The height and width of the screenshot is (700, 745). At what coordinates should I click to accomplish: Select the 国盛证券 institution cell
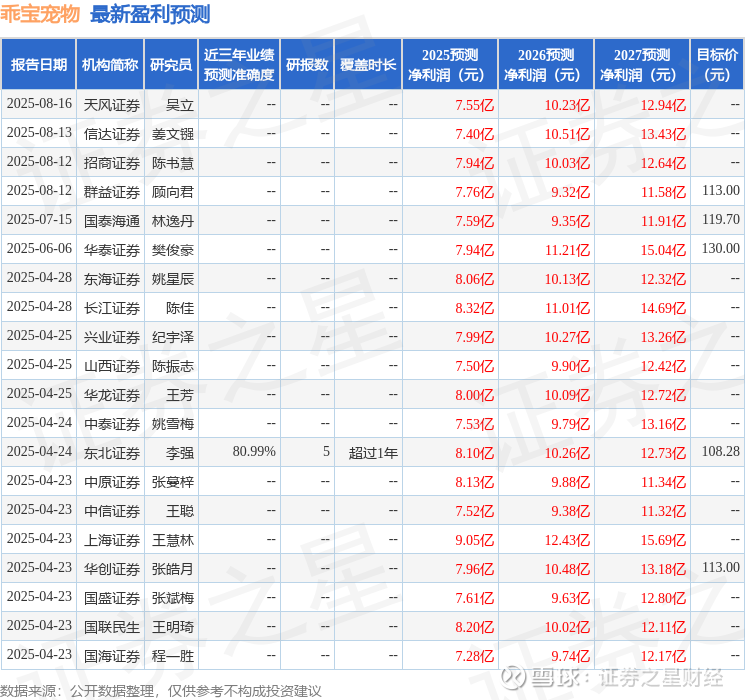tap(112, 598)
